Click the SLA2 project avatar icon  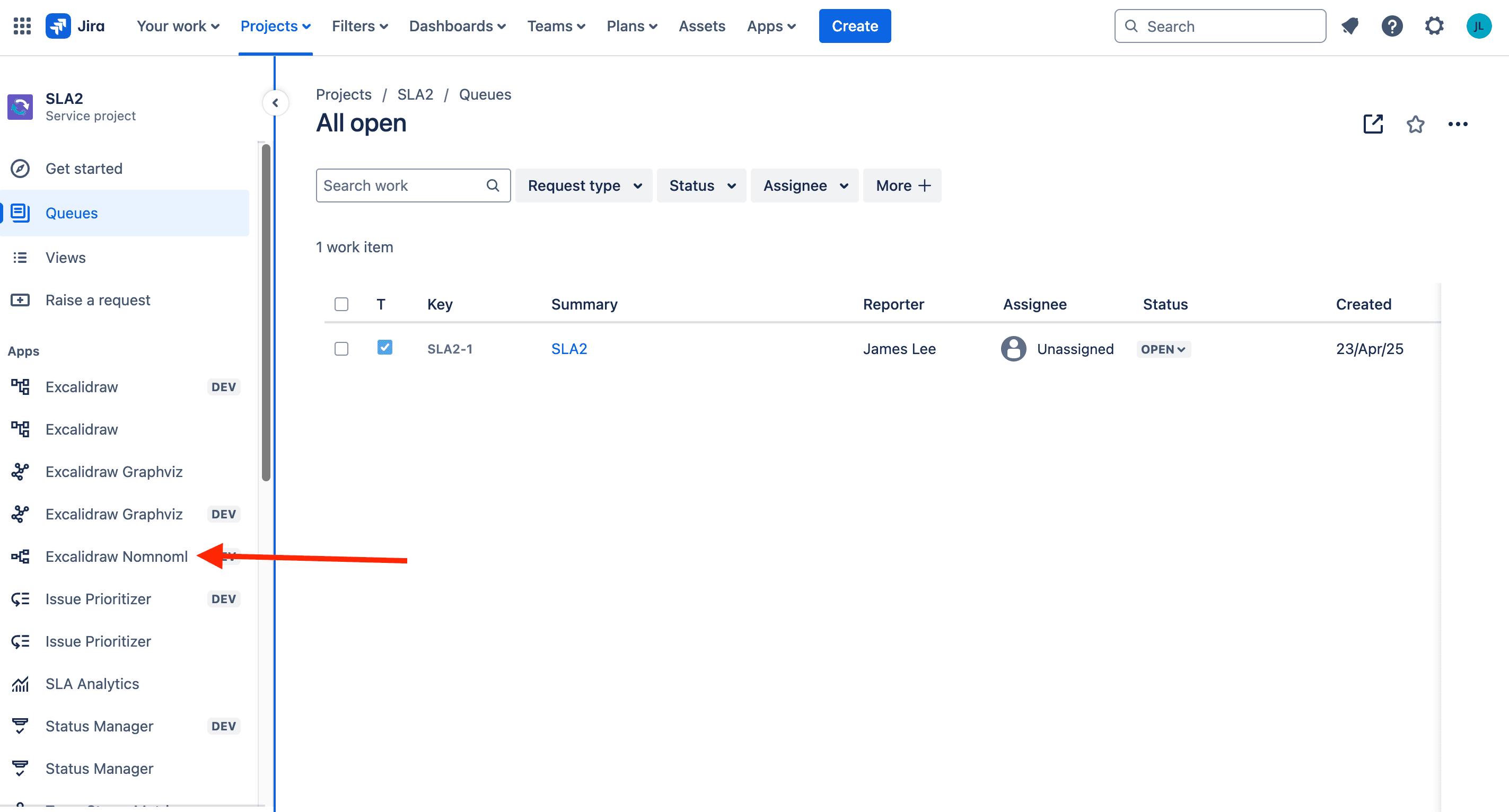[20, 107]
